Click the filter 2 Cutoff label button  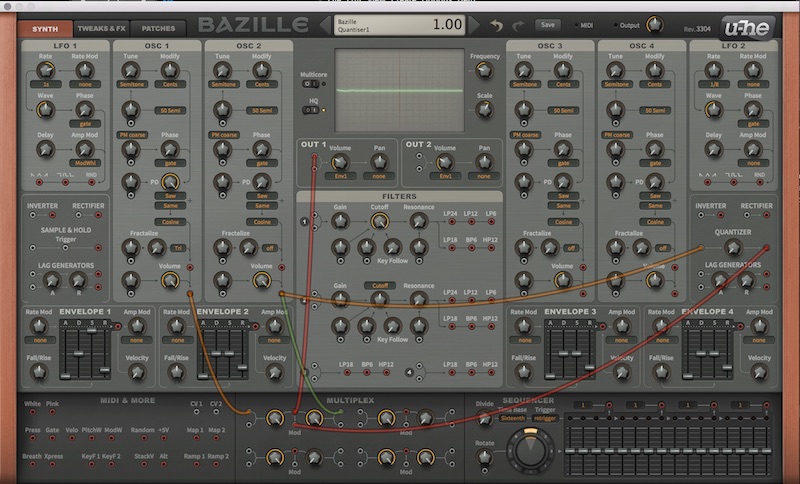(x=380, y=286)
